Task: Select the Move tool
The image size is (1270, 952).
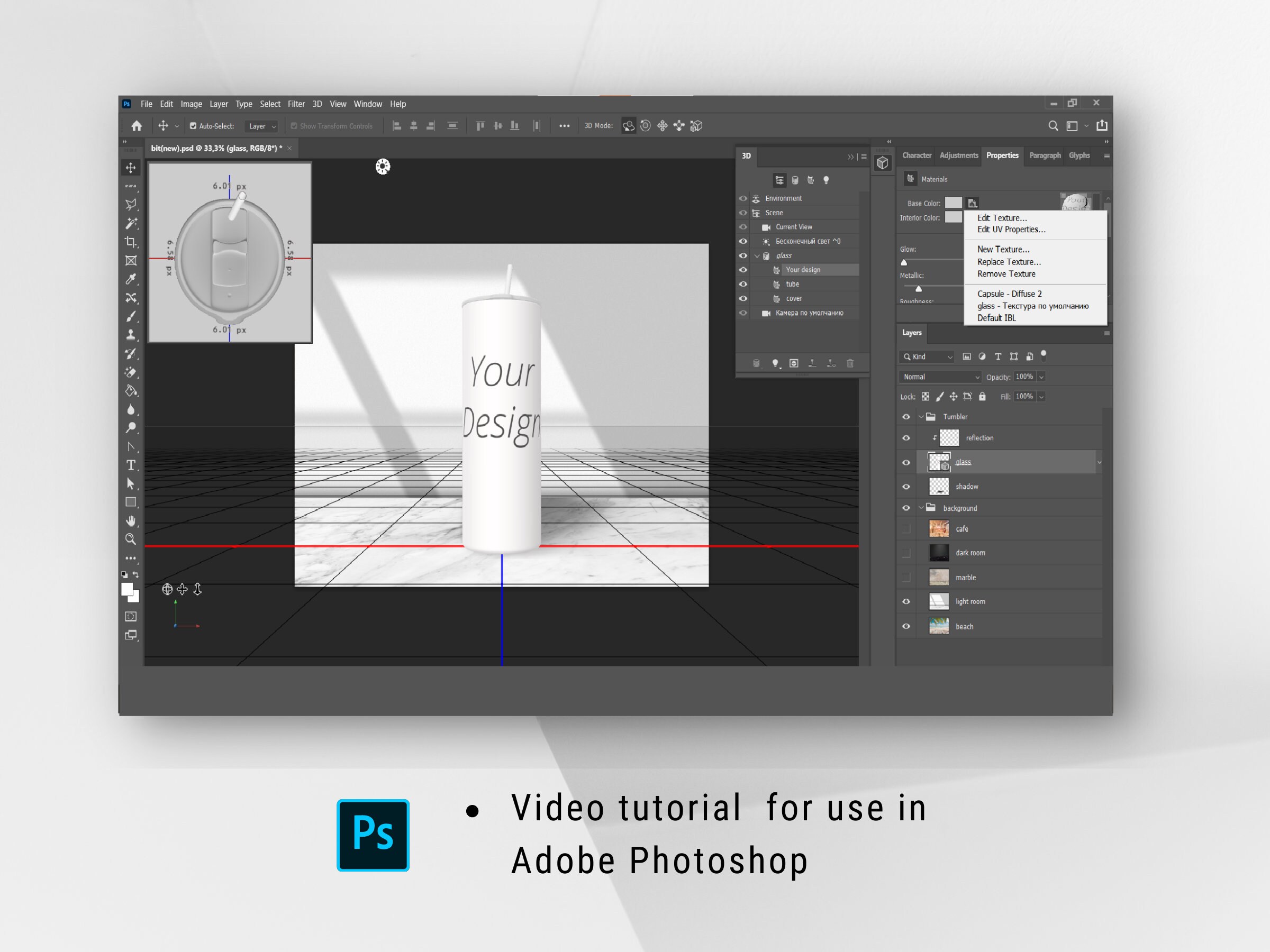Action: click(131, 167)
